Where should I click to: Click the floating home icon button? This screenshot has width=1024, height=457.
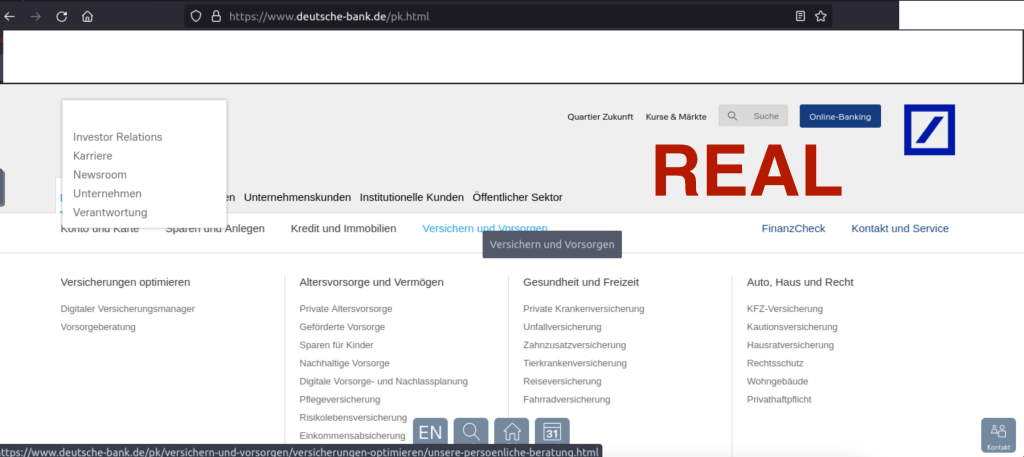(x=511, y=432)
